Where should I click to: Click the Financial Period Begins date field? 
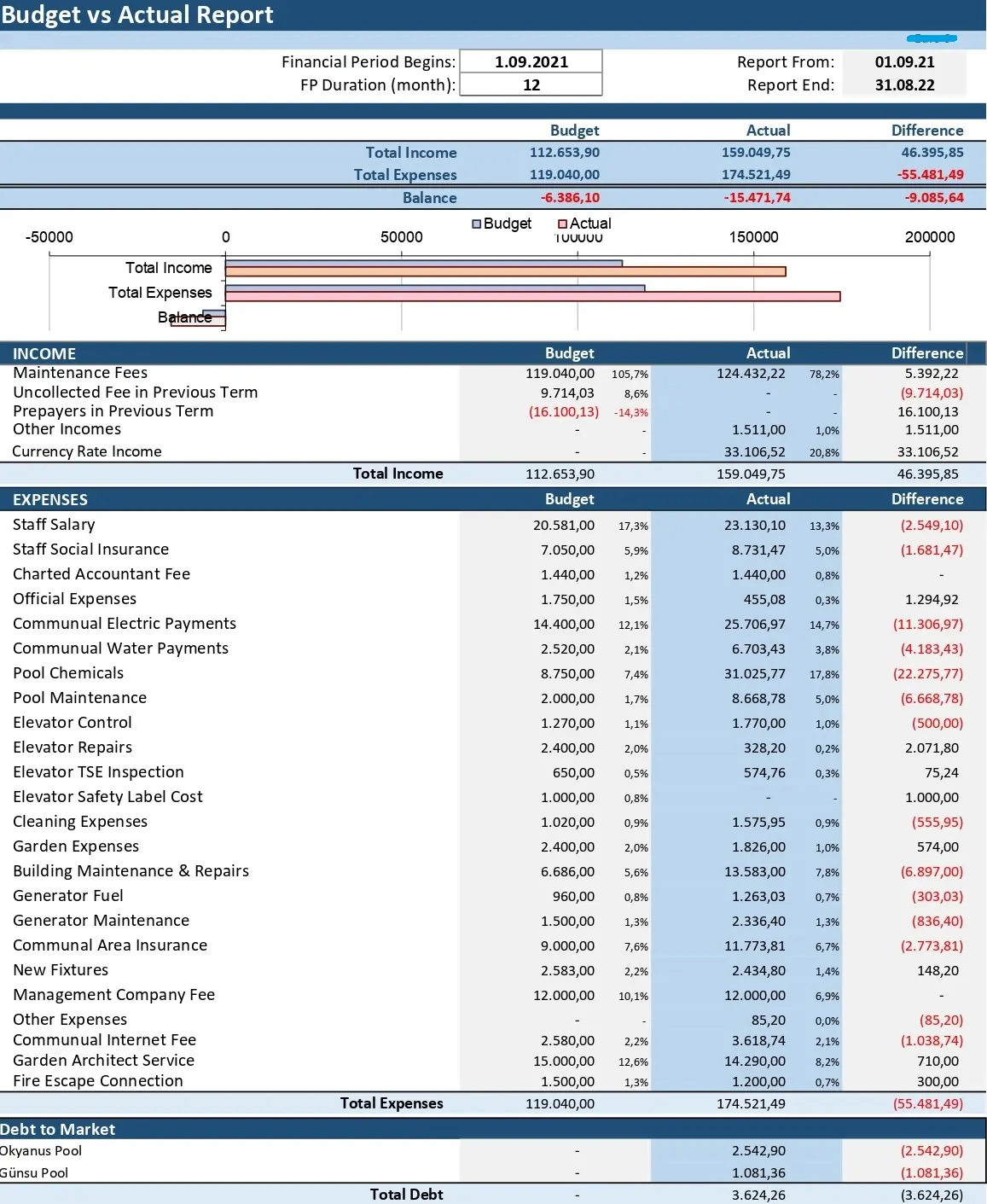[531, 61]
